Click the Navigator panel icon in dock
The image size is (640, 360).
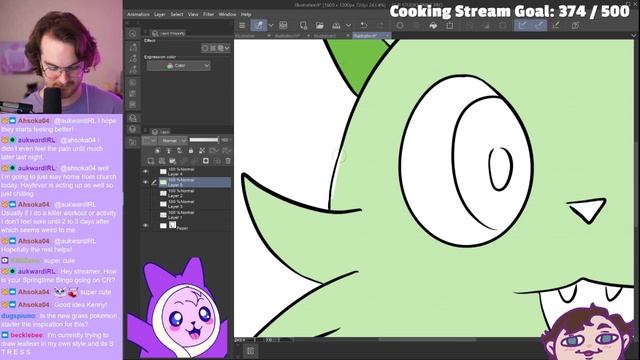point(133,129)
